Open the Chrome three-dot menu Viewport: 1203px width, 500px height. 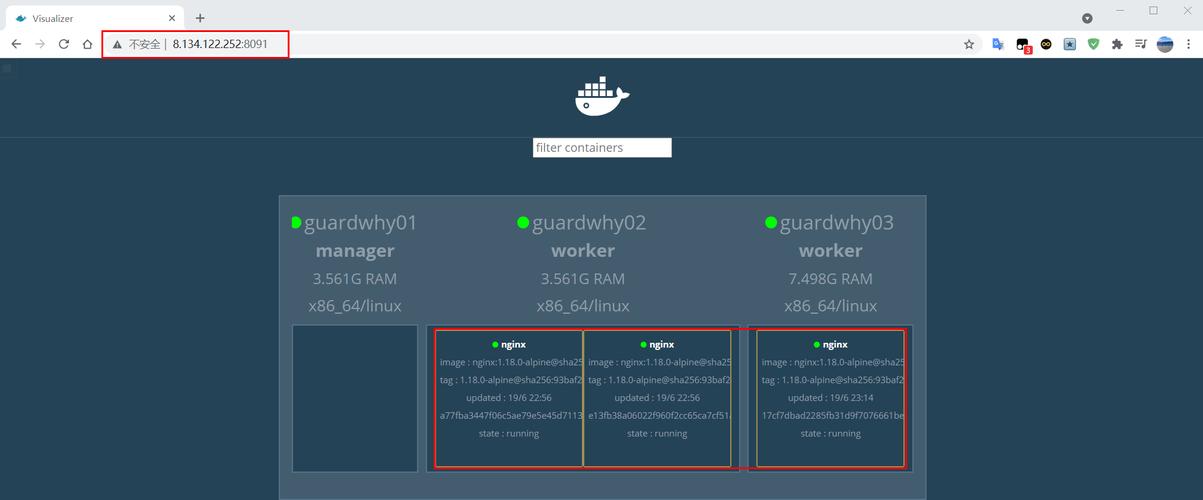click(1188, 44)
